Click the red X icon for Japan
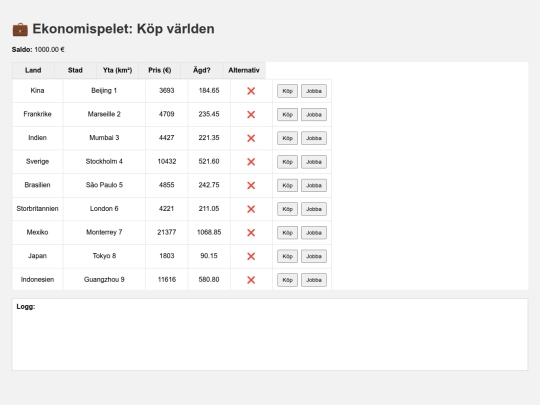 pyautogui.click(x=251, y=256)
